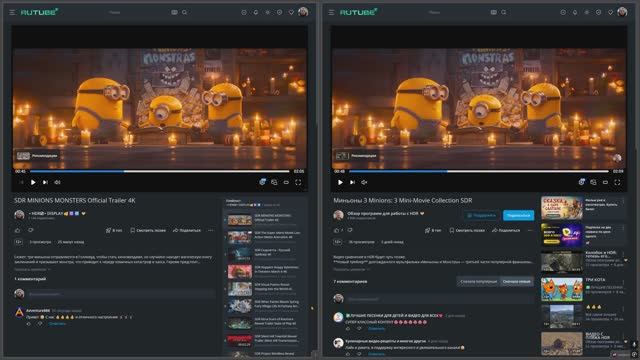The image size is (640, 360).
Task: Seek on Mini-Movie Collection video progress bar
Action: tap(478, 171)
